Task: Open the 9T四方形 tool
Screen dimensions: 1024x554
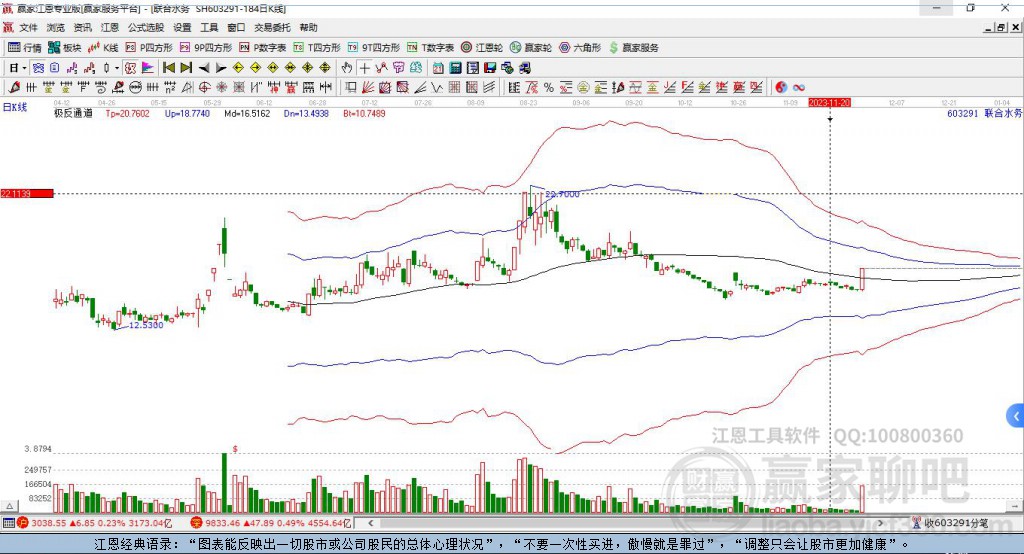Action: point(374,48)
